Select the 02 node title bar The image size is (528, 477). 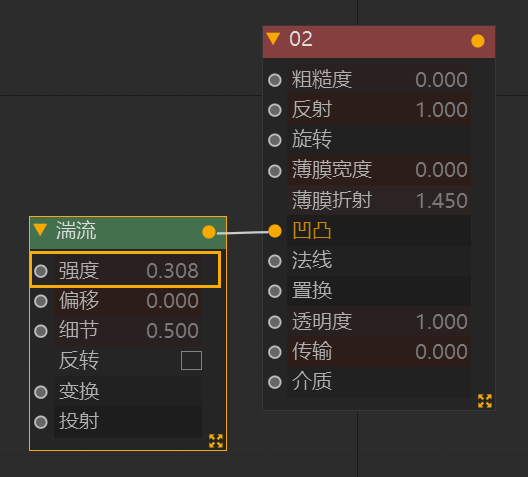[x=379, y=42]
